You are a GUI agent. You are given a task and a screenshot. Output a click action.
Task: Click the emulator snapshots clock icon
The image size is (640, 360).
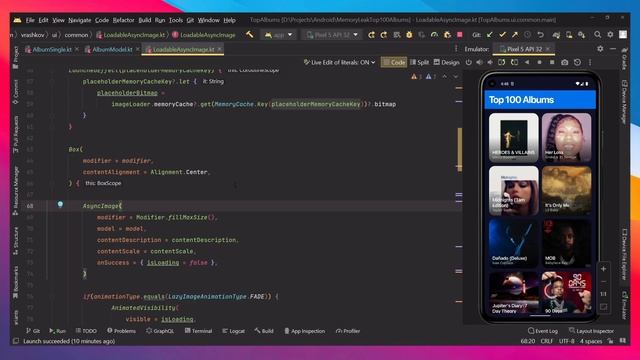point(577,62)
